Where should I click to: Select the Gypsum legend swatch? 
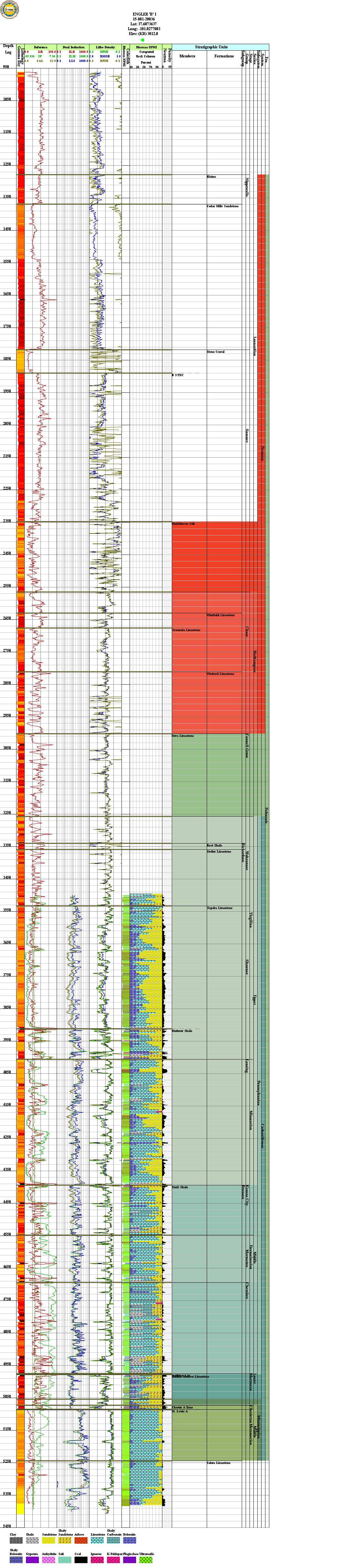point(32,1560)
